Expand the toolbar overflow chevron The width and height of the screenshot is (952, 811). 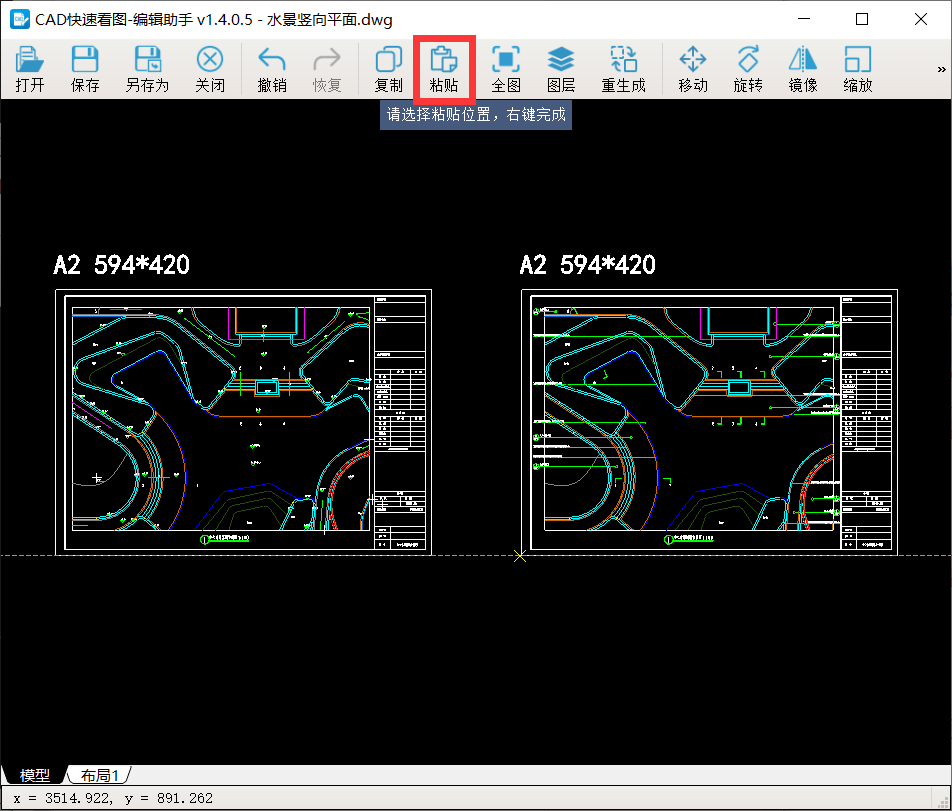(941, 69)
